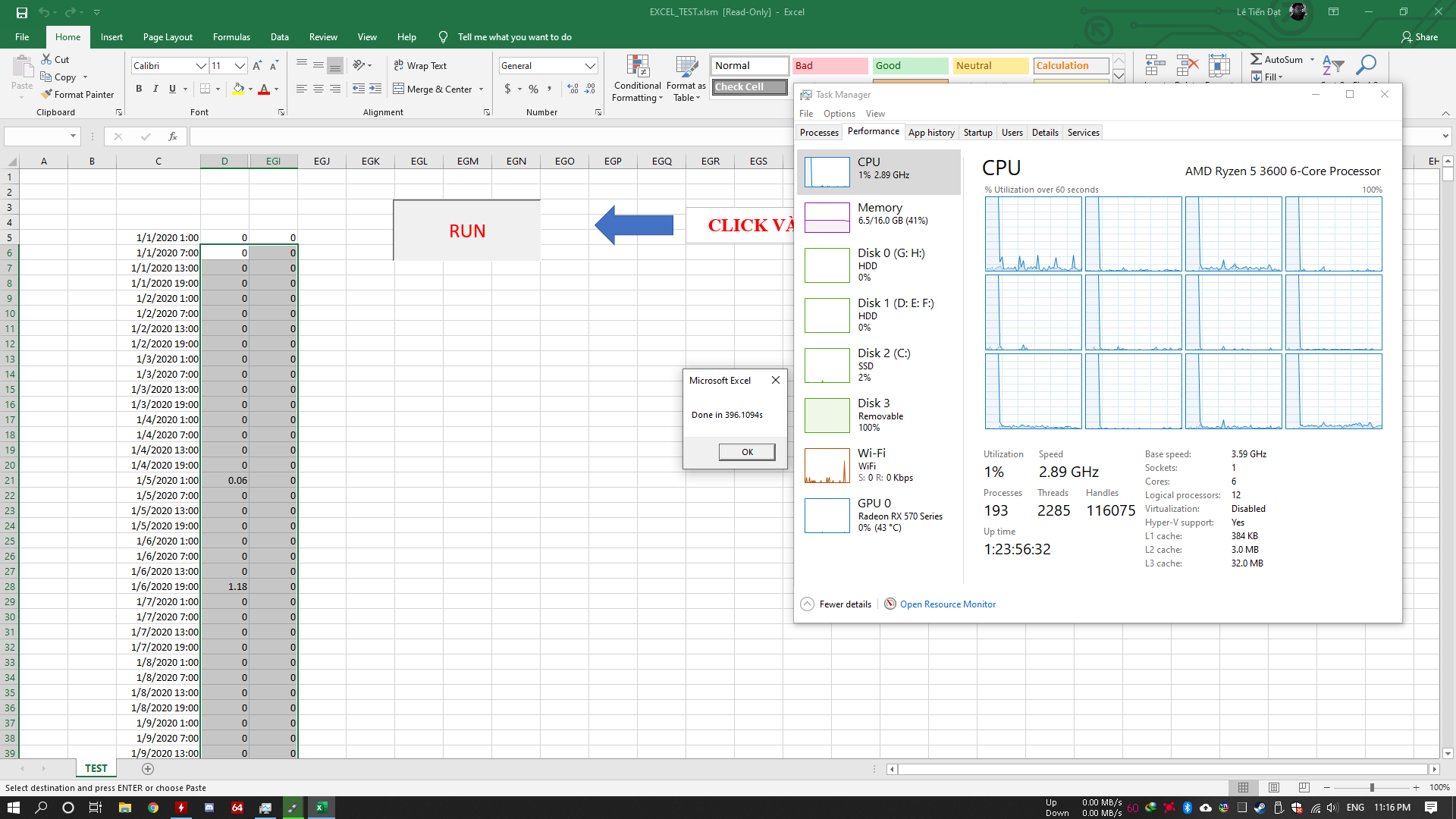Open the Page Layout ribbon tab
Viewport: 1456px width, 819px height.
[168, 36]
